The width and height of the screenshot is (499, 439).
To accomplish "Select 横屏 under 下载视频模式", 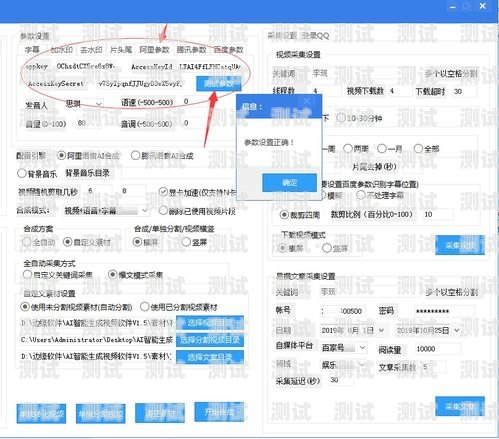I will coord(291,248).
